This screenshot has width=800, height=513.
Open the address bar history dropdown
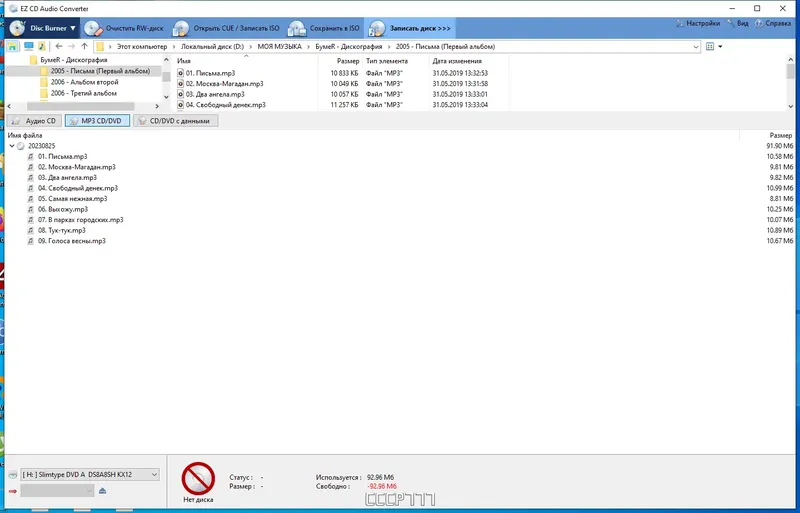pos(696,46)
